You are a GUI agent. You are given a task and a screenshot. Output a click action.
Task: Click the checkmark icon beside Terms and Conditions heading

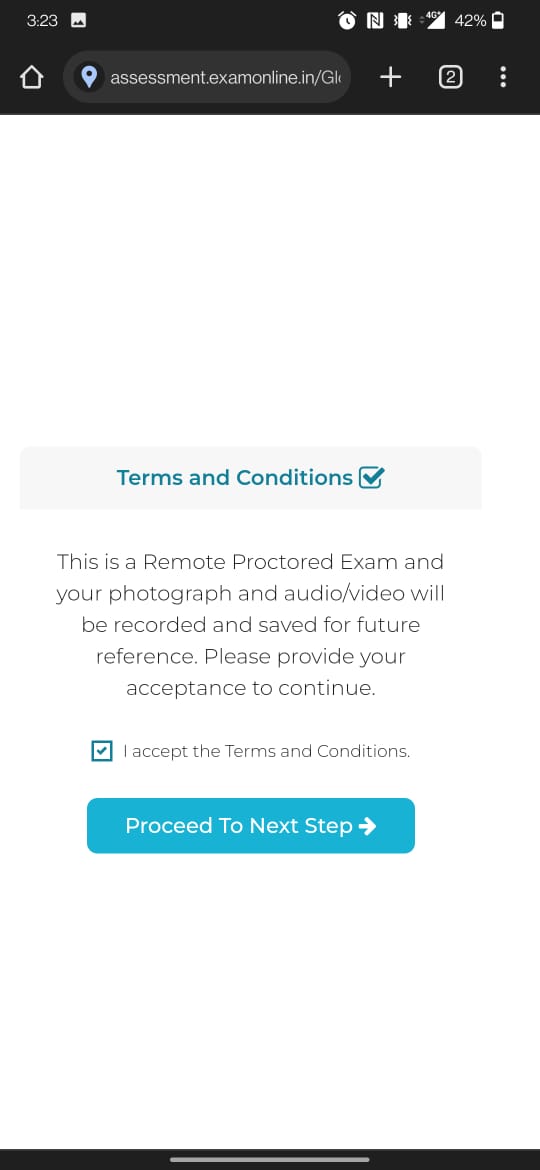tap(371, 477)
